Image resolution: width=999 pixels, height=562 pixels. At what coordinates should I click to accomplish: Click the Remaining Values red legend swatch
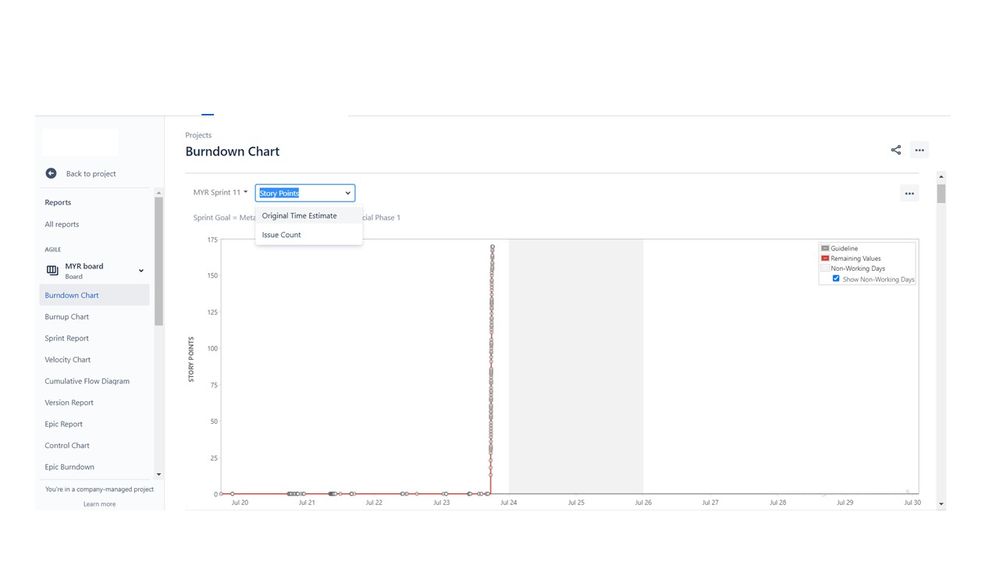click(825, 259)
